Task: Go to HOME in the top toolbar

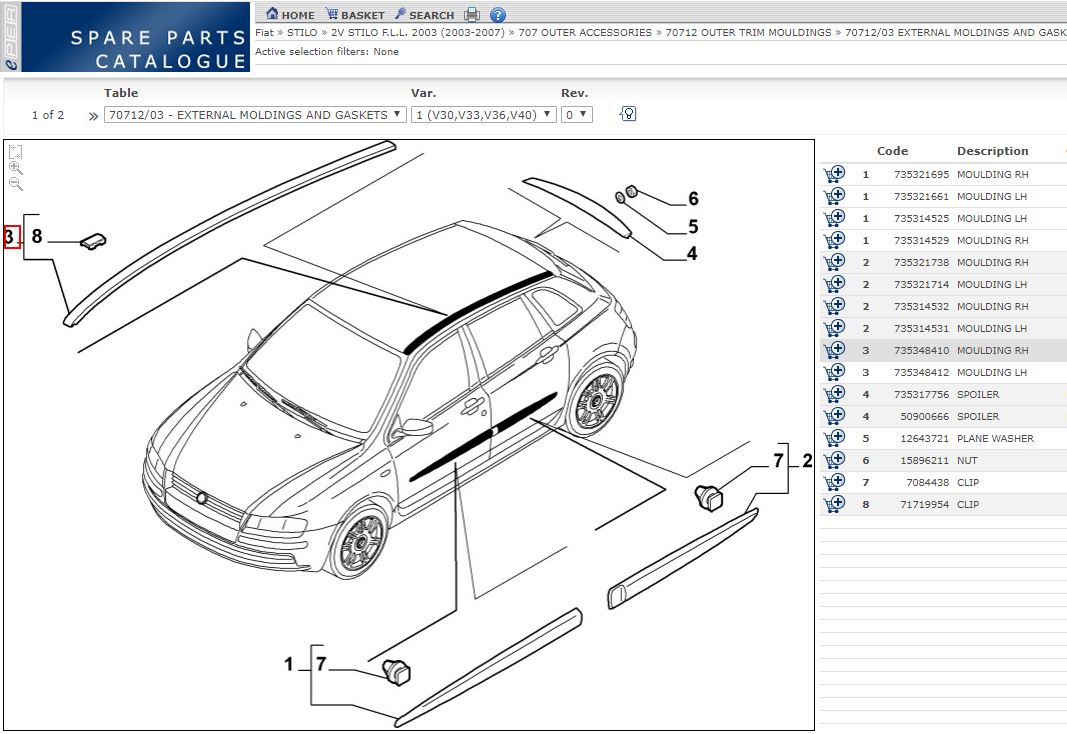Action: (290, 14)
